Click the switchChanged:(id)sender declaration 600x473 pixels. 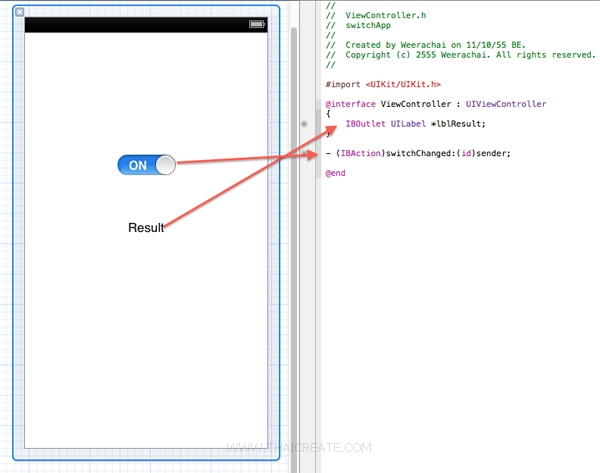click(x=418, y=153)
